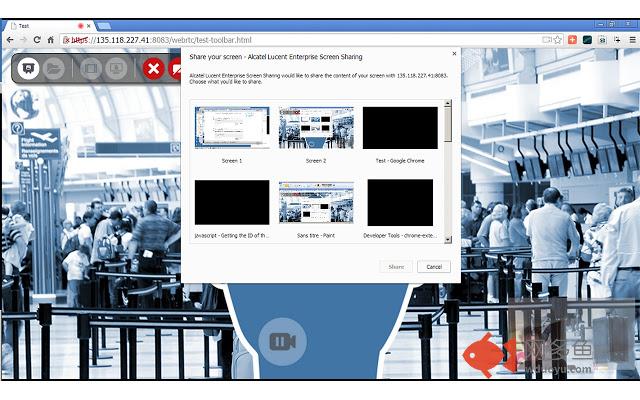Choose the Test - Google Chrome window
Viewport: 640px width, 400px height.
(400, 128)
